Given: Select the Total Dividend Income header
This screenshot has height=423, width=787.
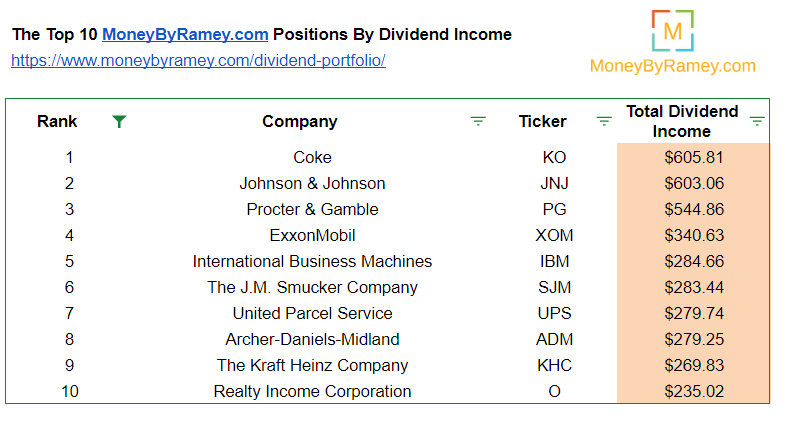Looking at the screenshot, I should (682, 121).
